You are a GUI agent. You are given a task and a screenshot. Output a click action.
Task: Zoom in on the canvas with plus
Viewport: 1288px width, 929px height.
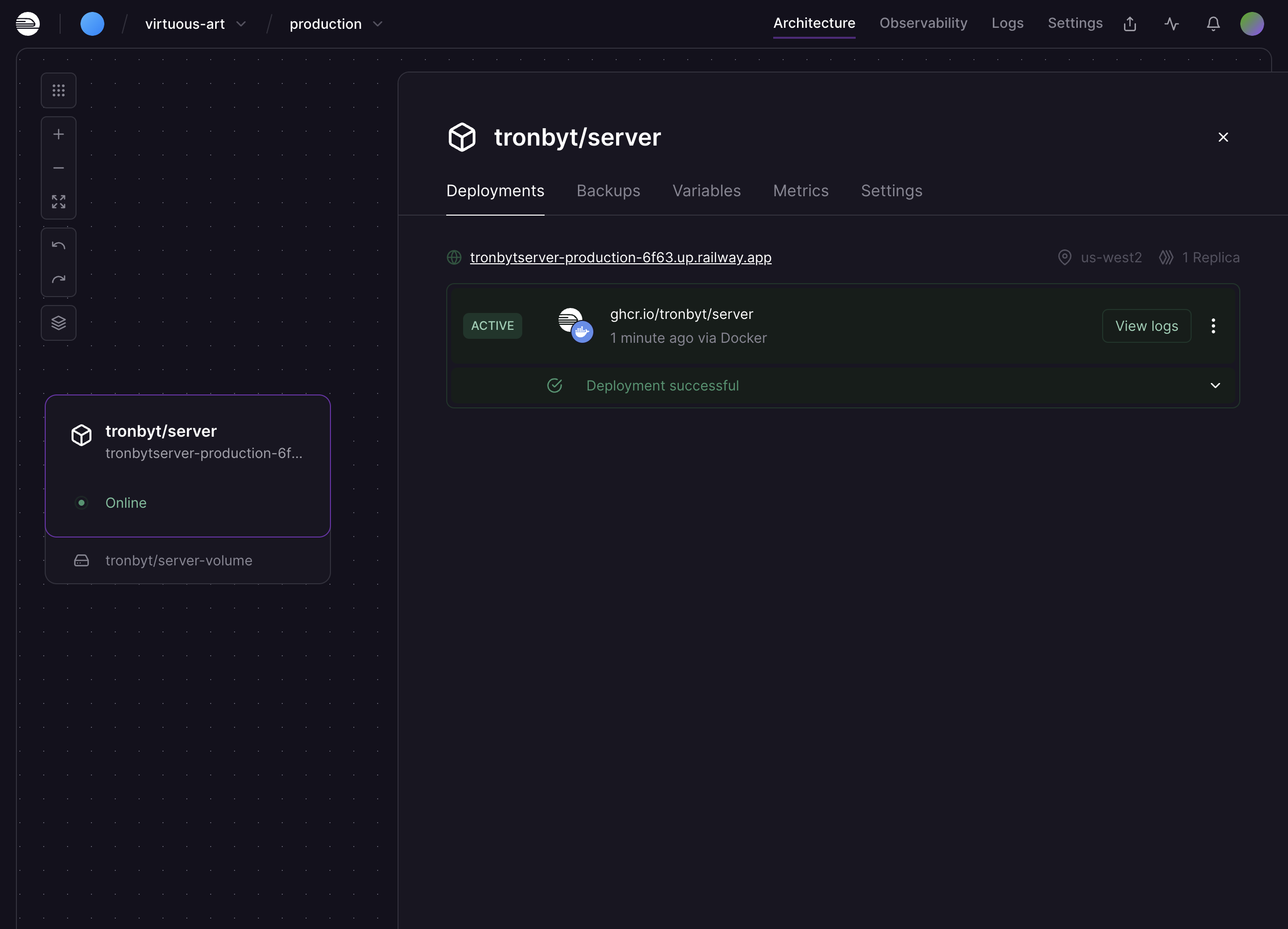[59, 134]
